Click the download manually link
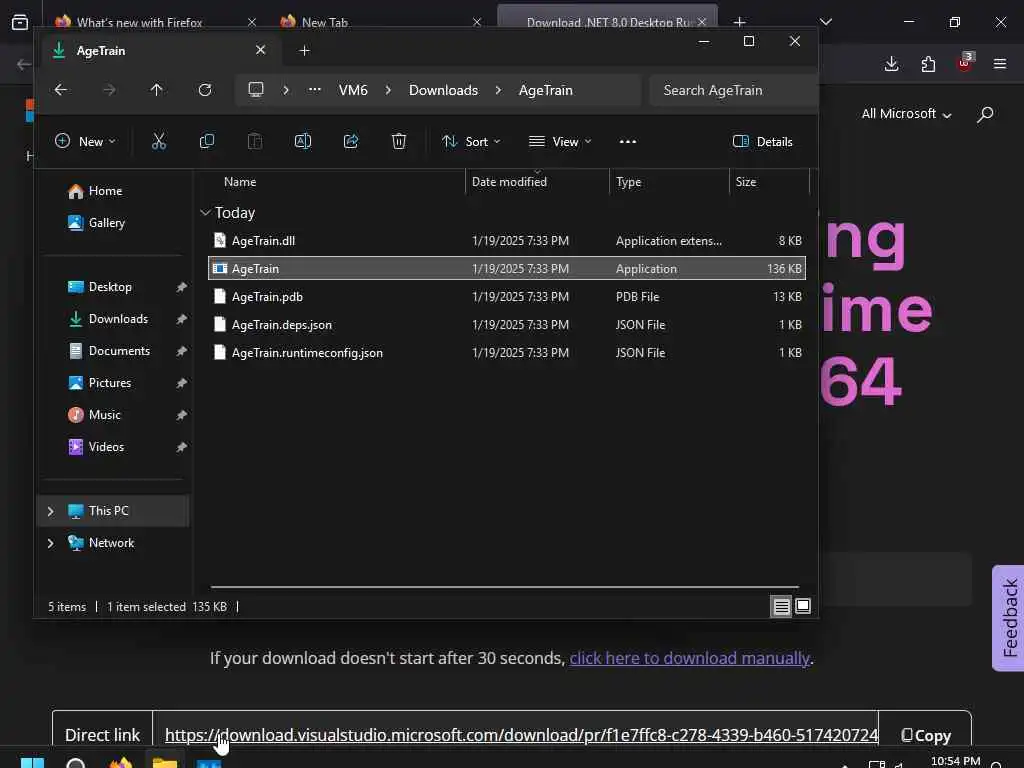 (x=690, y=658)
